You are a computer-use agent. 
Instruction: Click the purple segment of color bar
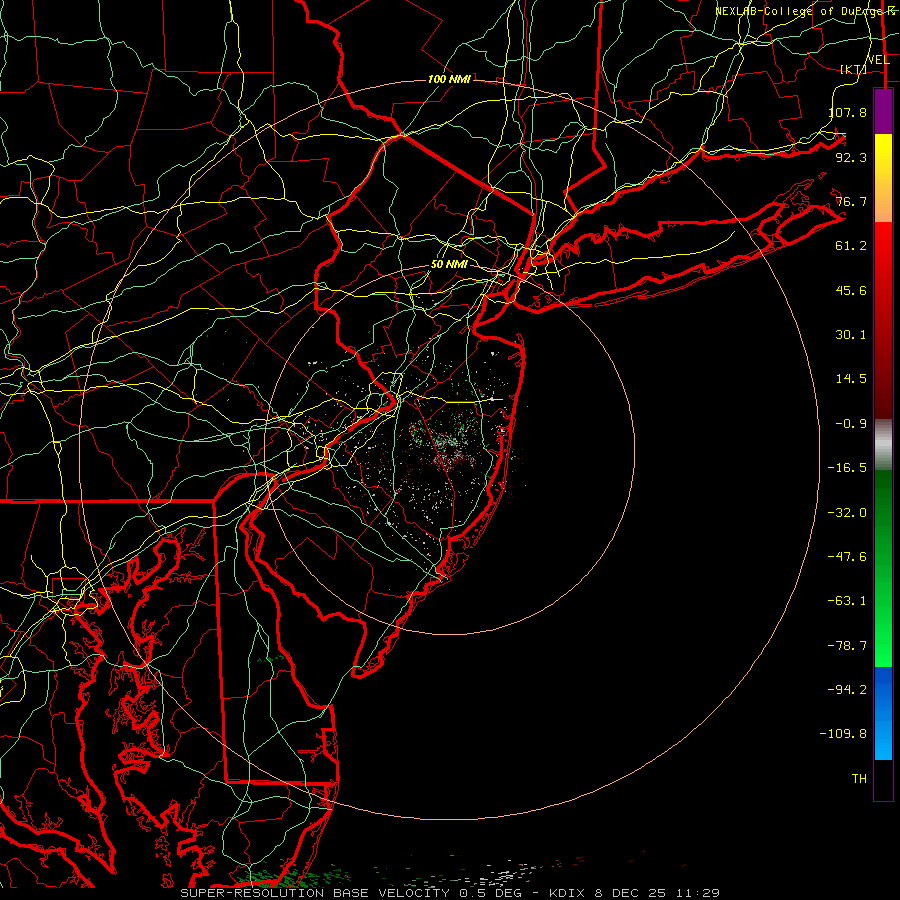point(883,111)
